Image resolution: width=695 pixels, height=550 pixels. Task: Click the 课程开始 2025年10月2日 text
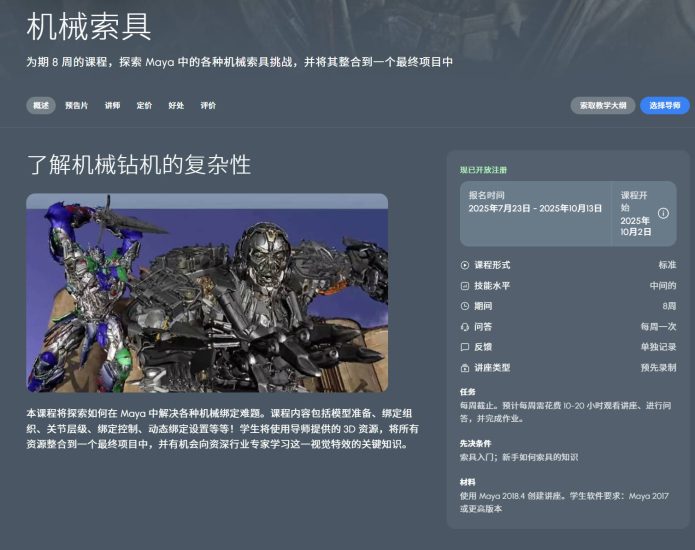tap(636, 214)
